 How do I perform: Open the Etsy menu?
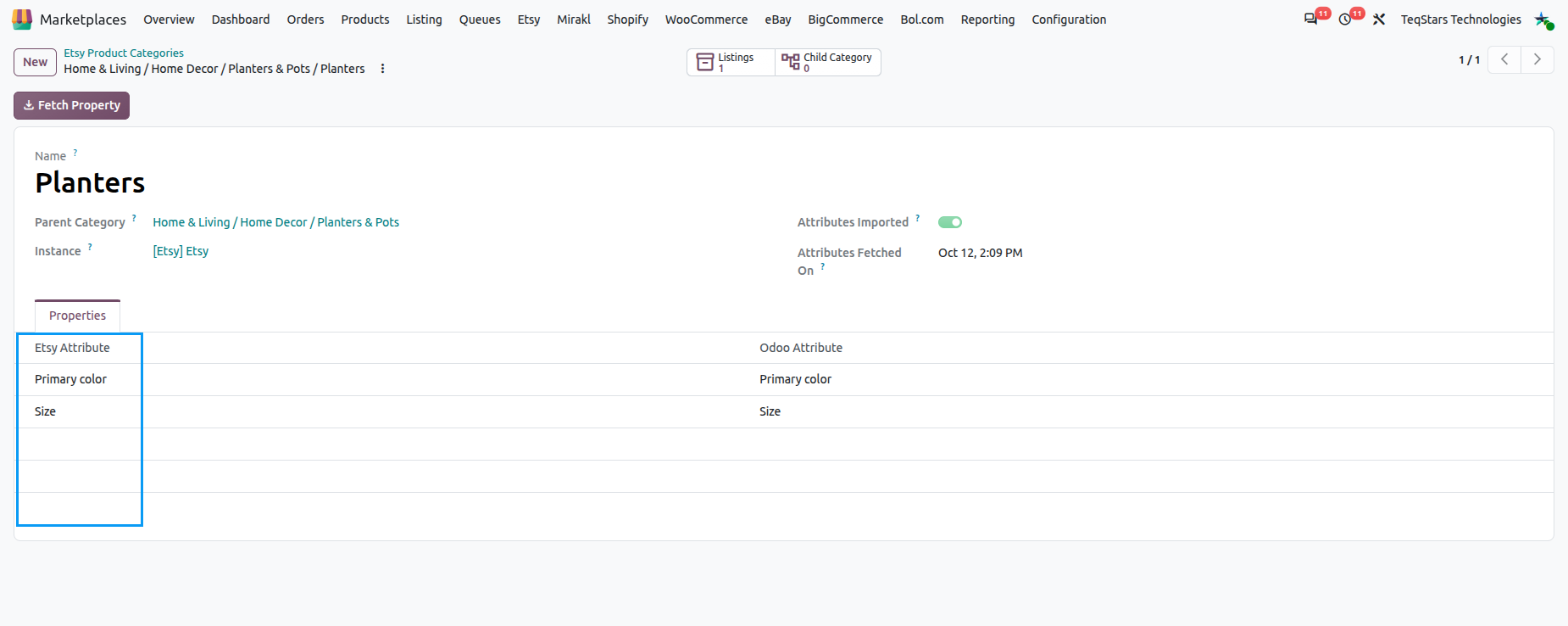coord(529,20)
